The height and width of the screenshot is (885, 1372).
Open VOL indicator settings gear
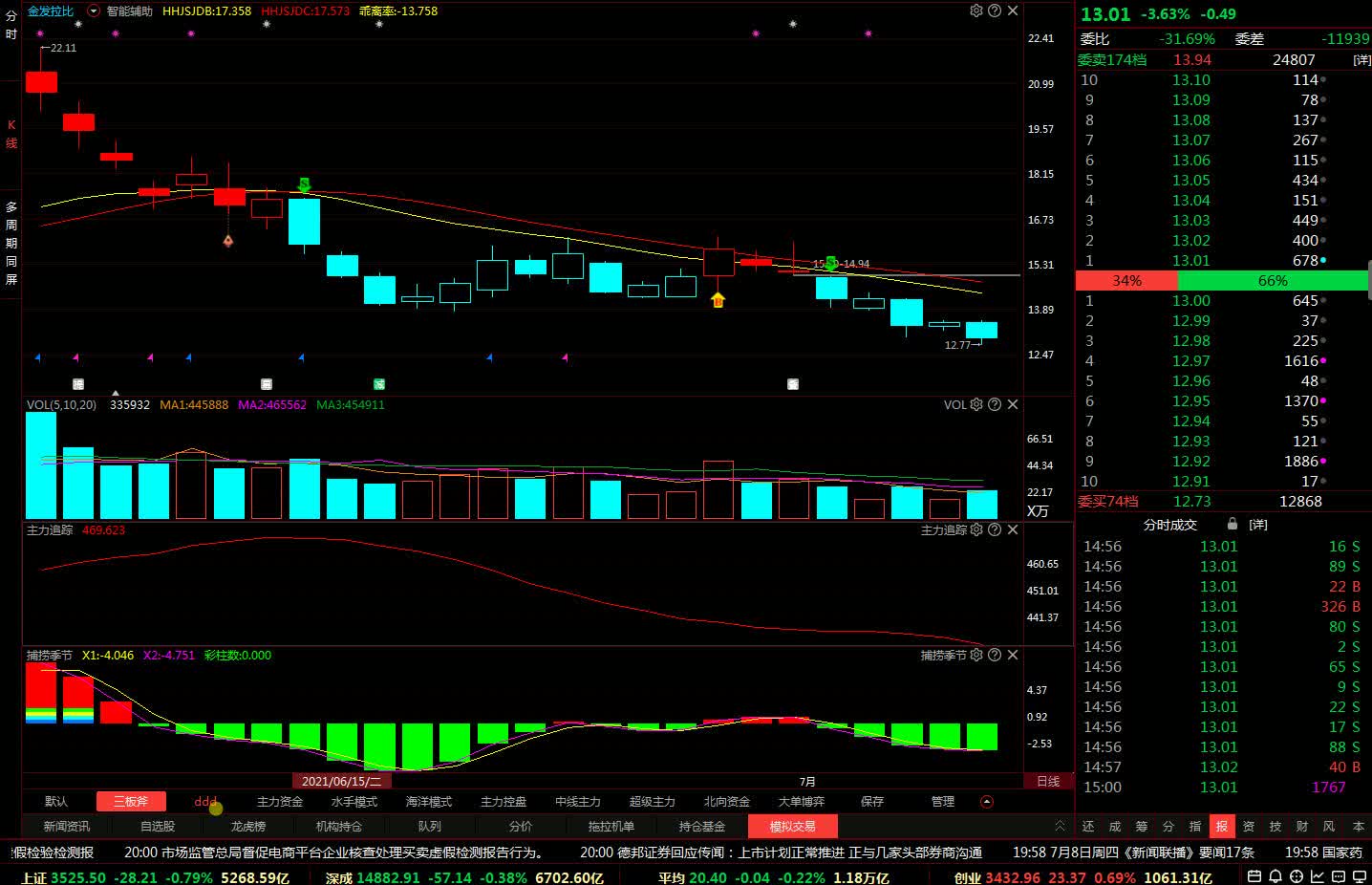pyautogui.click(x=975, y=404)
